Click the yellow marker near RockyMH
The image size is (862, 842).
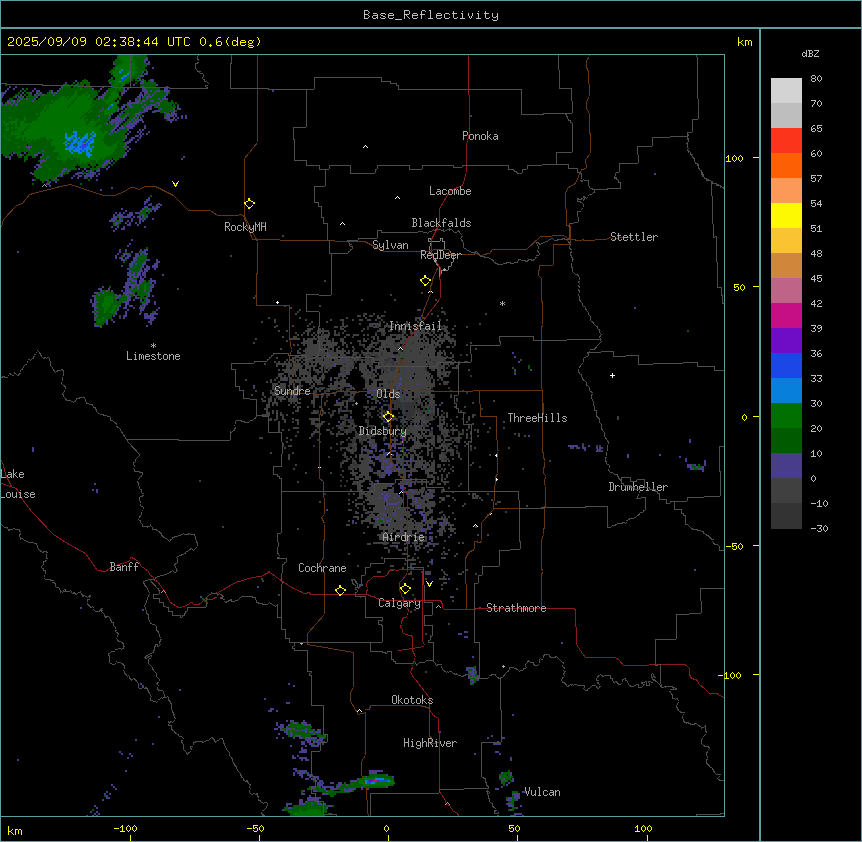(249, 203)
